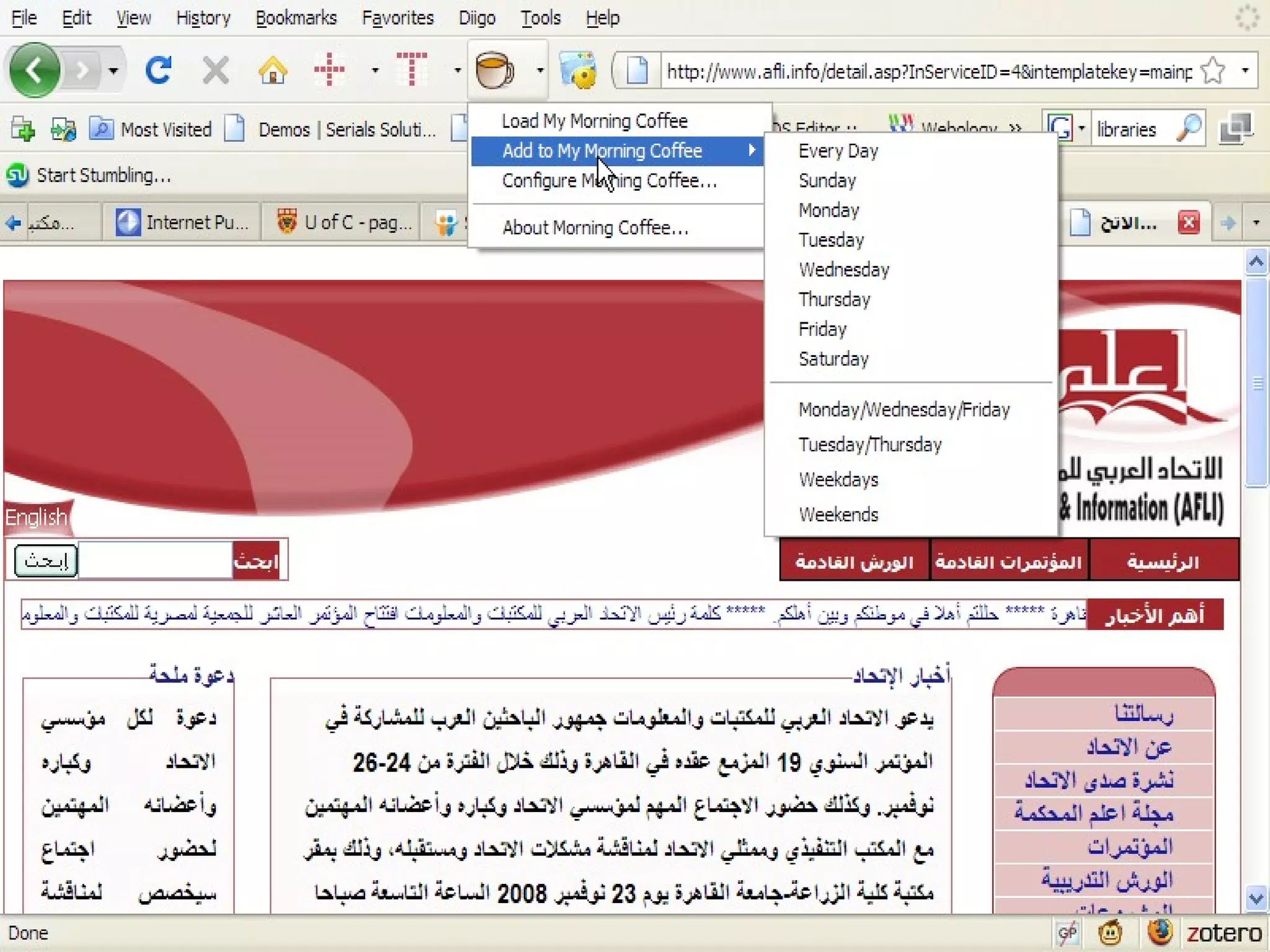The width and height of the screenshot is (1270, 952).
Task: Choose Every Day in the submenu
Action: [x=838, y=151]
